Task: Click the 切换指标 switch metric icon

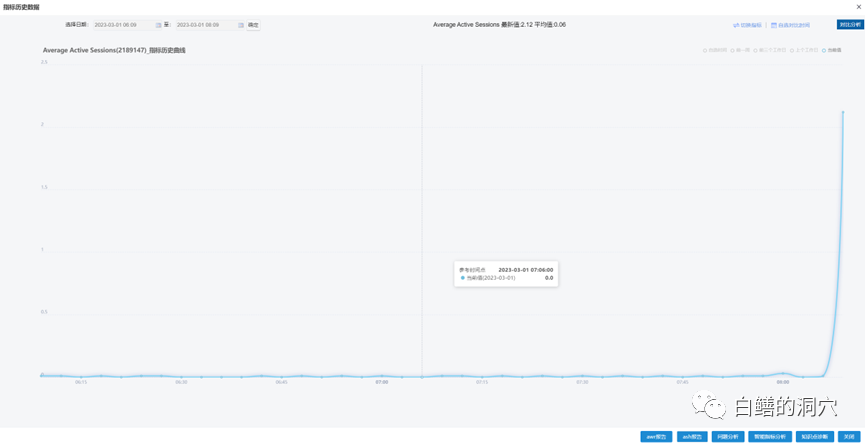Action: point(736,25)
